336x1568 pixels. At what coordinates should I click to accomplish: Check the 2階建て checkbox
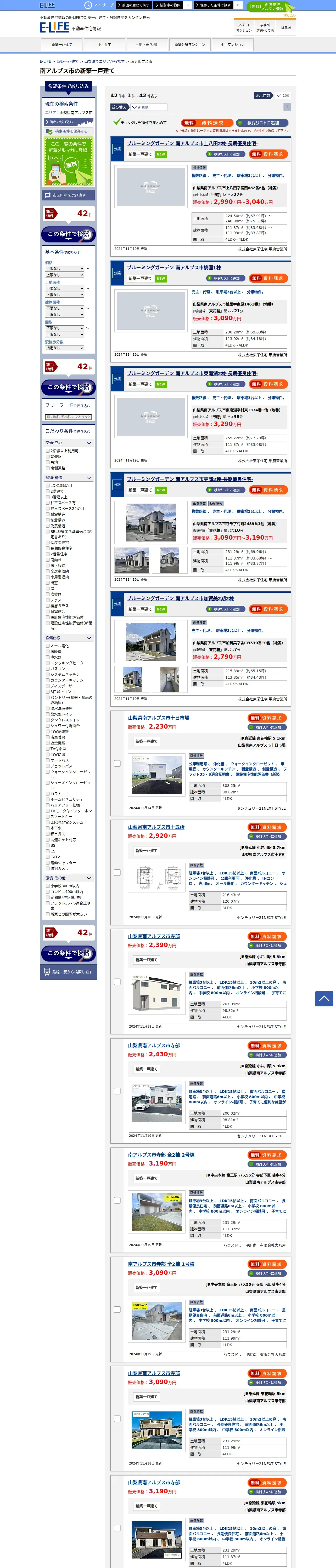pyautogui.click(x=48, y=491)
